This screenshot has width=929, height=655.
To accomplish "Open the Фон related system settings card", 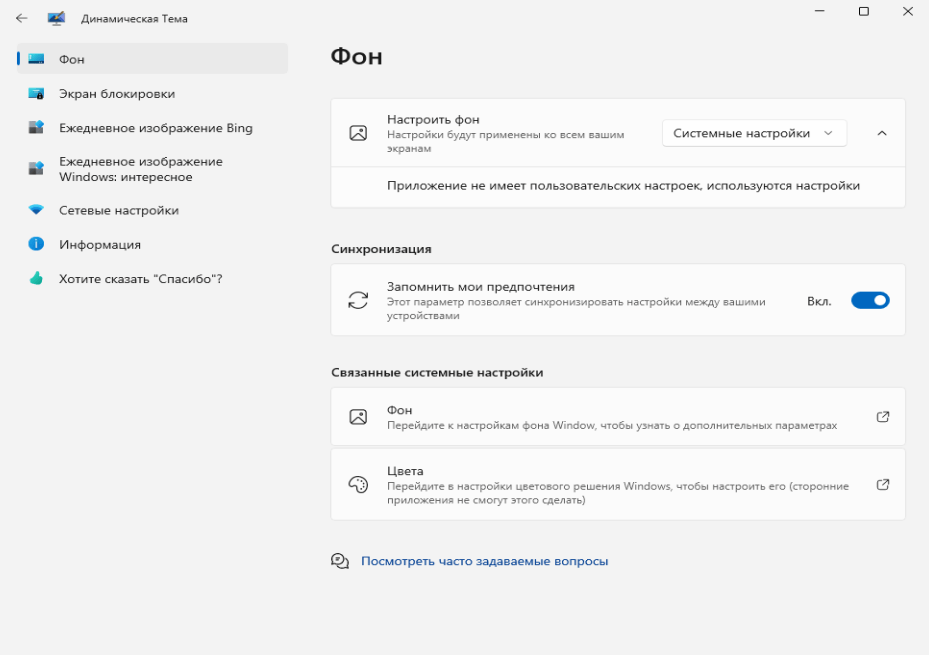I will 618,417.
